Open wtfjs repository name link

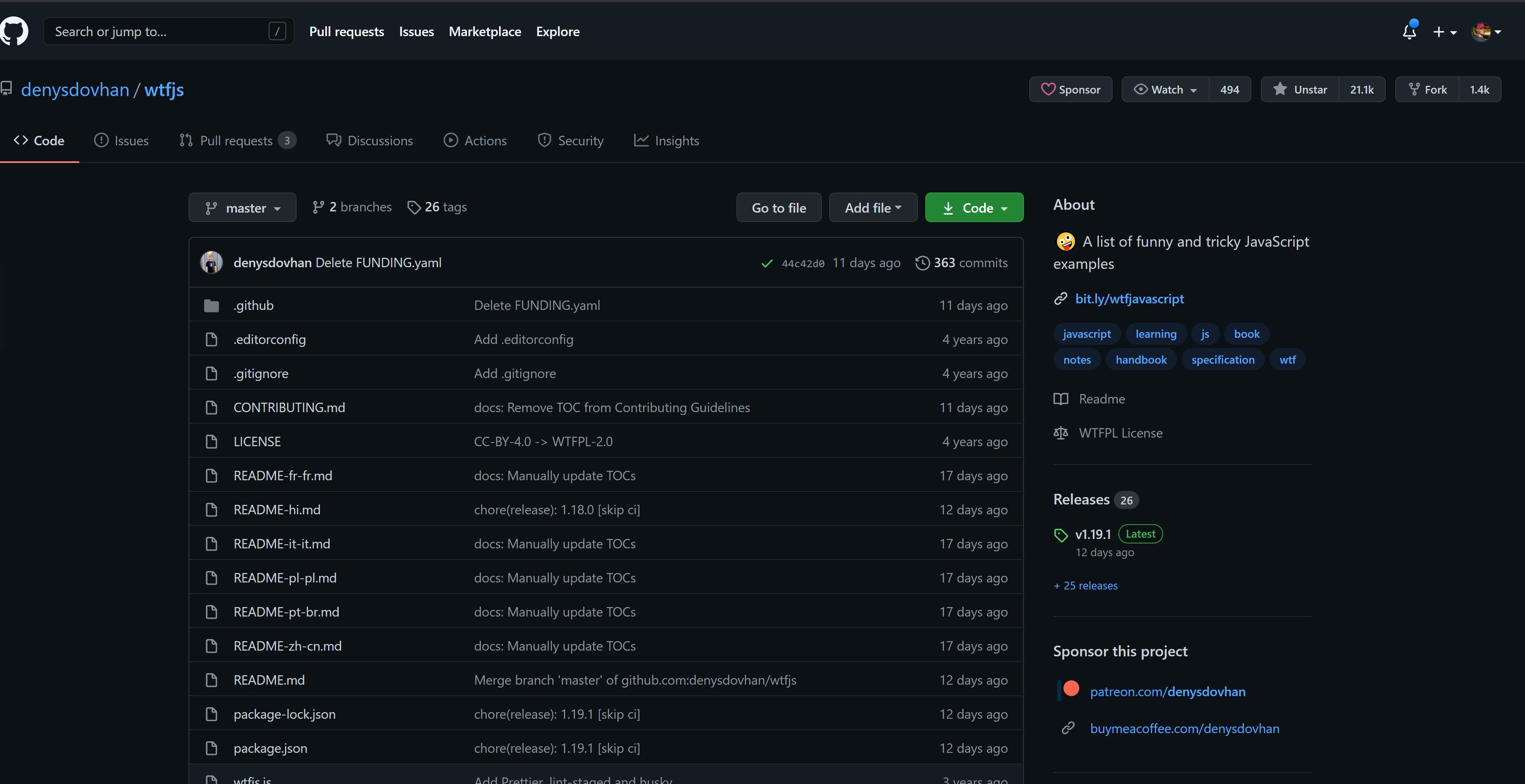tap(164, 90)
